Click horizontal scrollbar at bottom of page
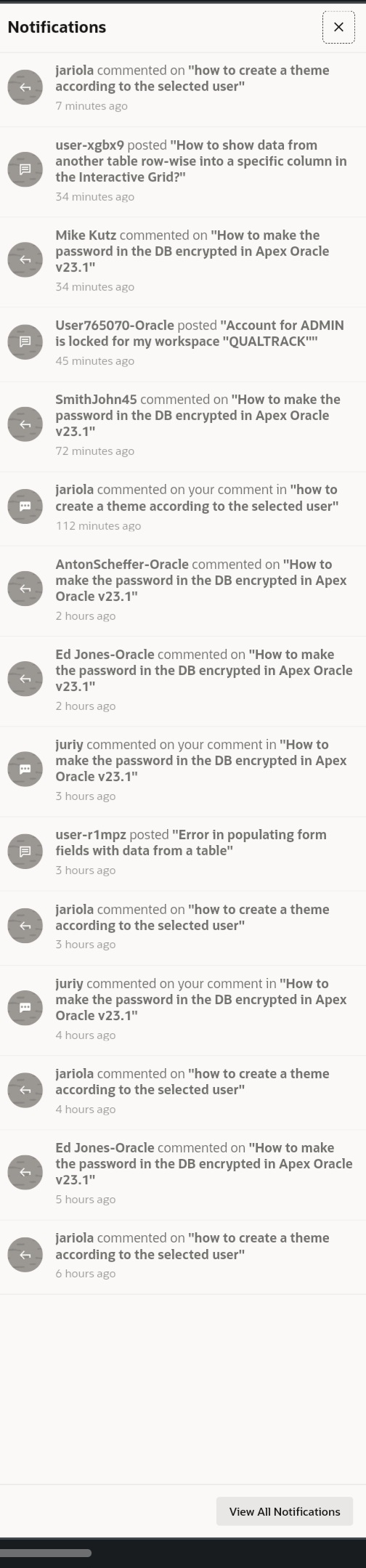The width and height of the screenshot is (366, 1568). click(45, 1553)
